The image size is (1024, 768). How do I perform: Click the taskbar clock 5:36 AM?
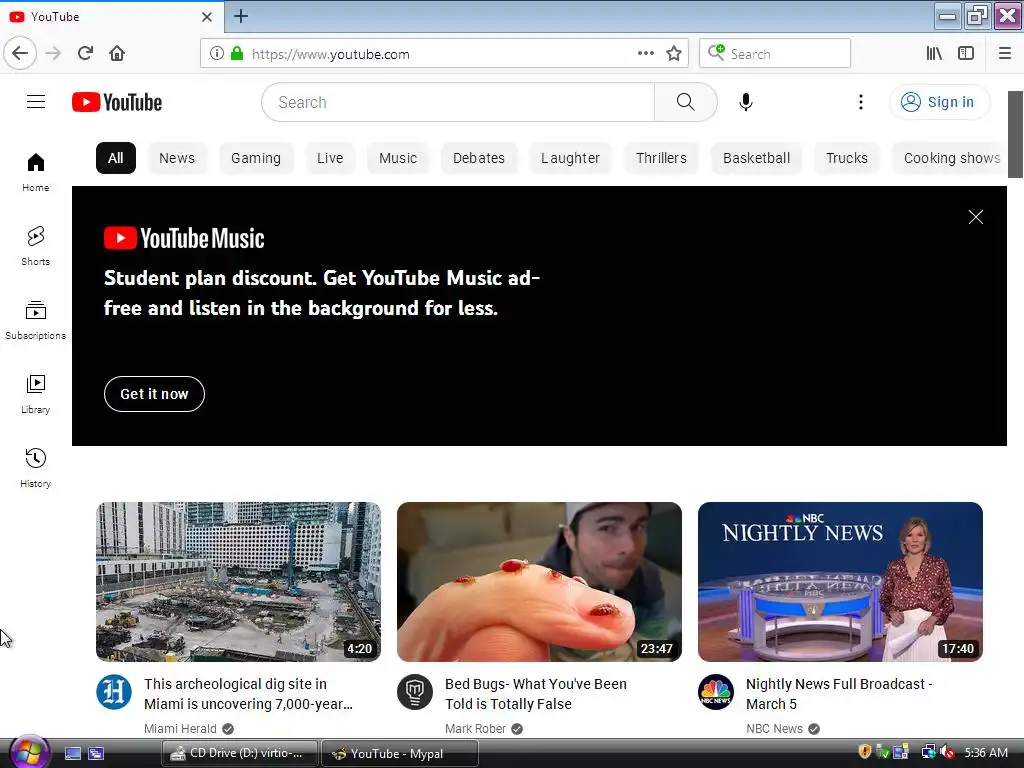(986, 752)
